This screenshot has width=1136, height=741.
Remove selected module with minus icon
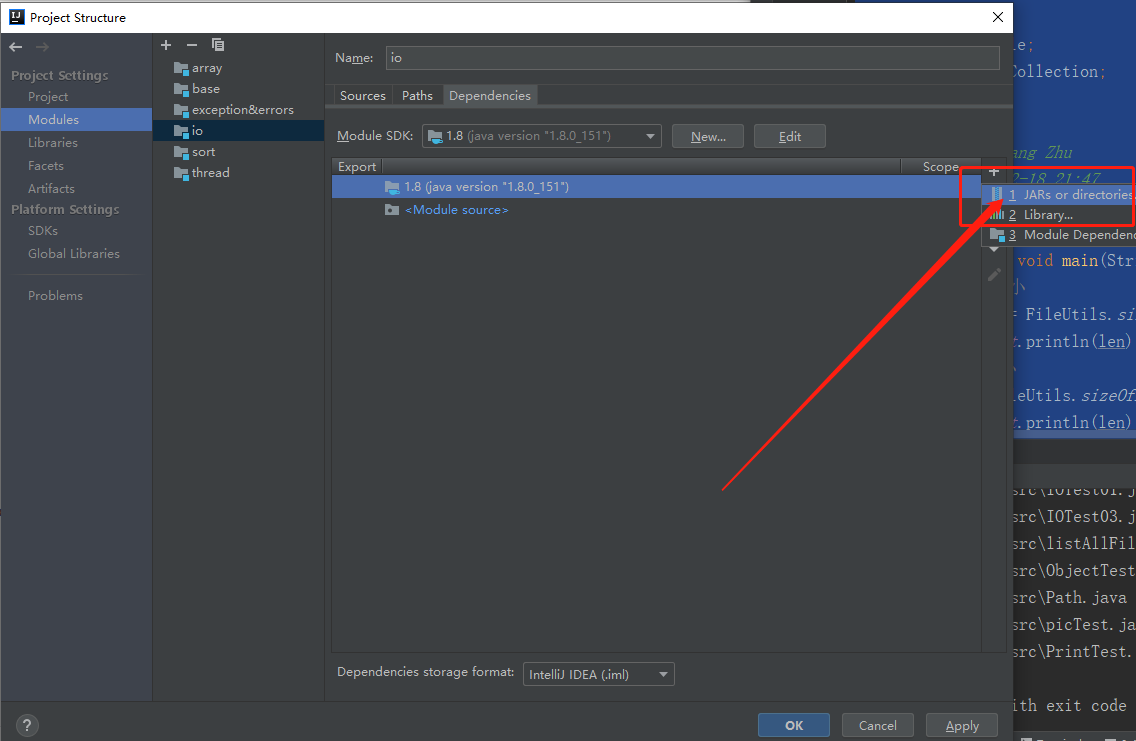(192, 45)
